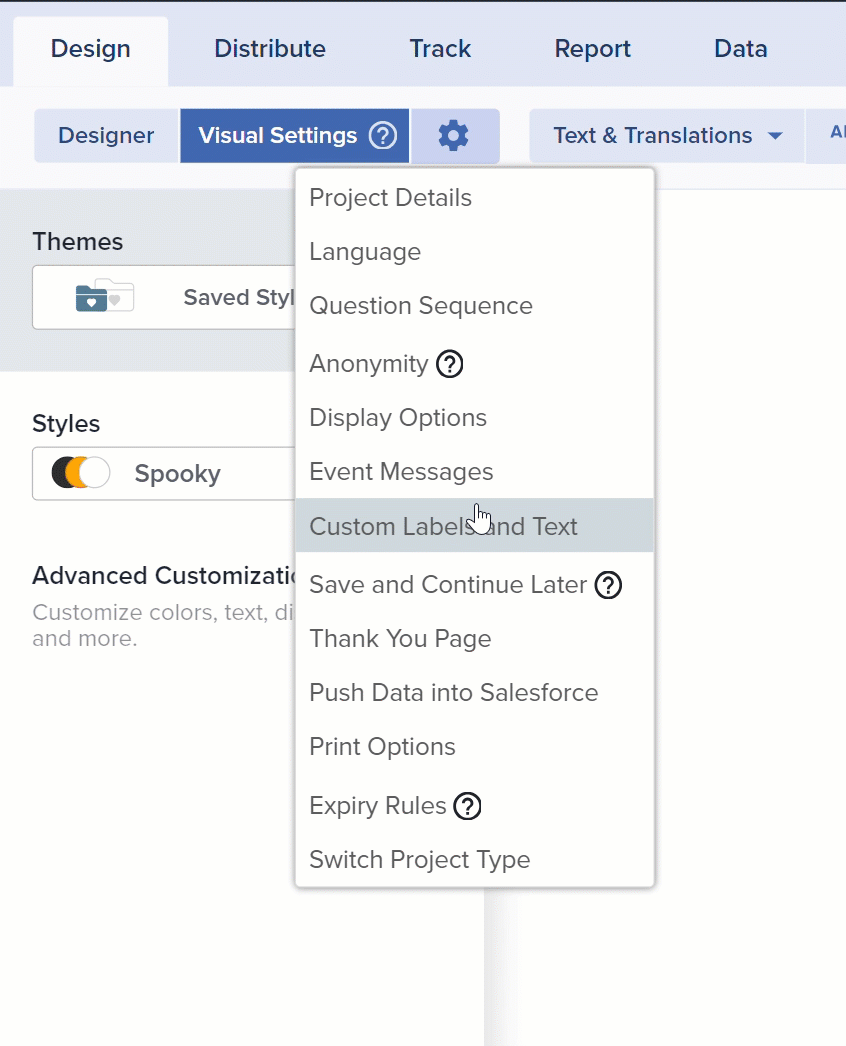Click the help icon beside Visual Settings

pos(381,135)
